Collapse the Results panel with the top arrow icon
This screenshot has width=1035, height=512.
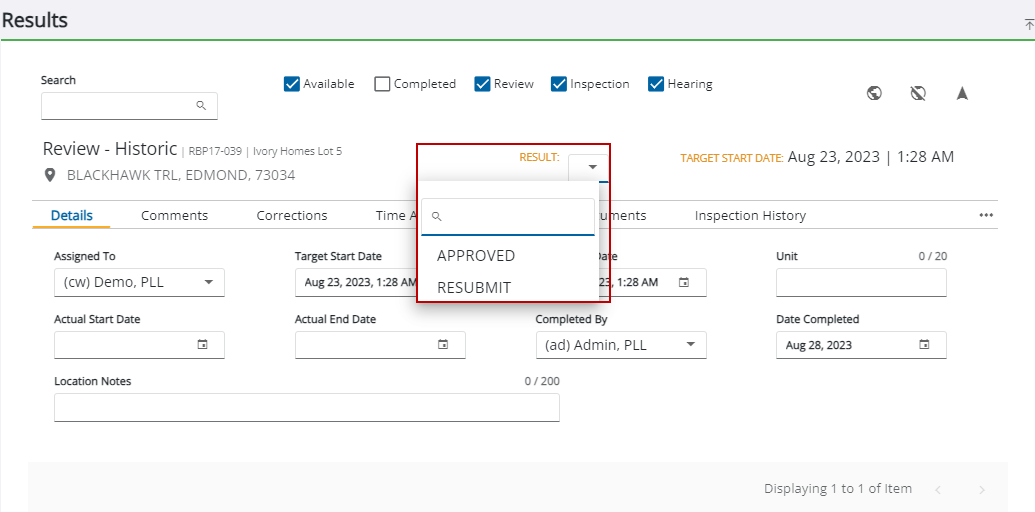1029,24
